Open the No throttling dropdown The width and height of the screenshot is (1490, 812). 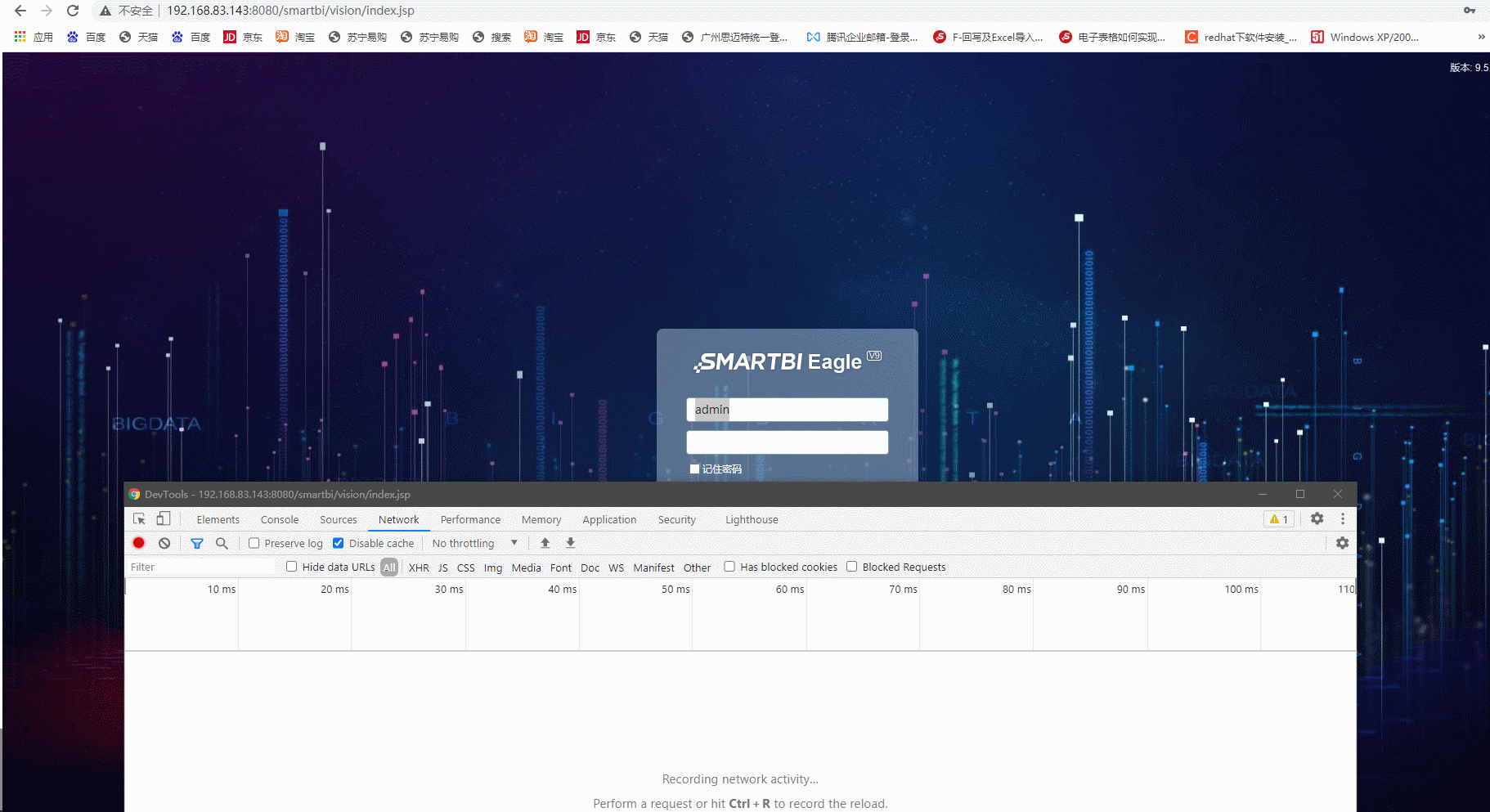pyautogui.click(x=475, y=543)
